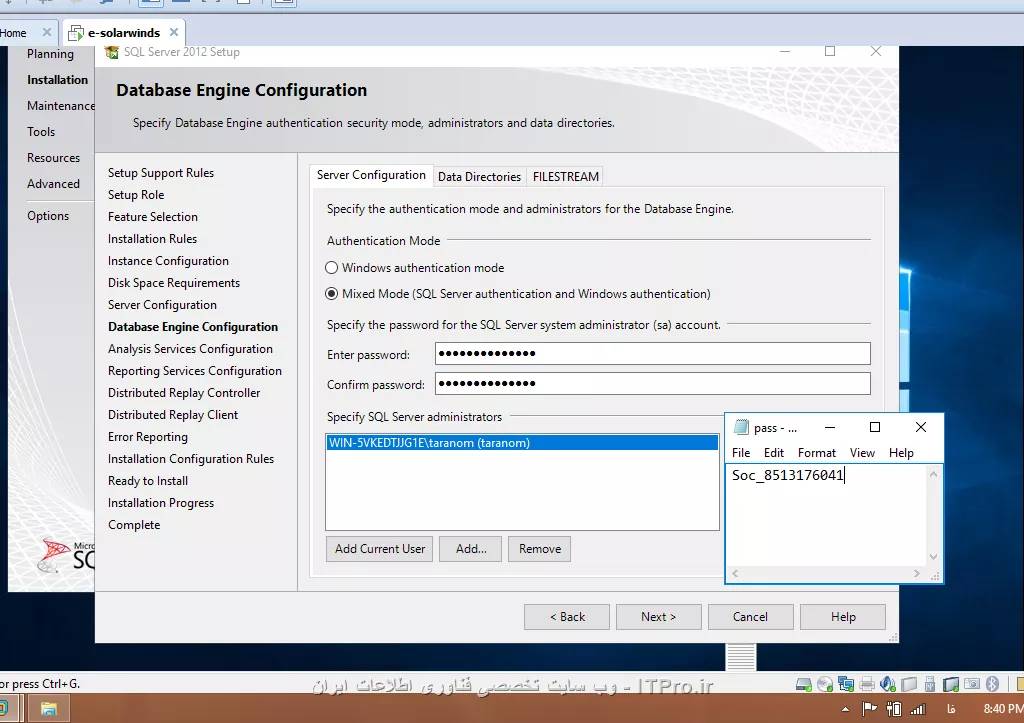Image resolution: width=1024 pixels, height=723 pixels.
Task: Open Notepad File menu
Action: point(741,453)
